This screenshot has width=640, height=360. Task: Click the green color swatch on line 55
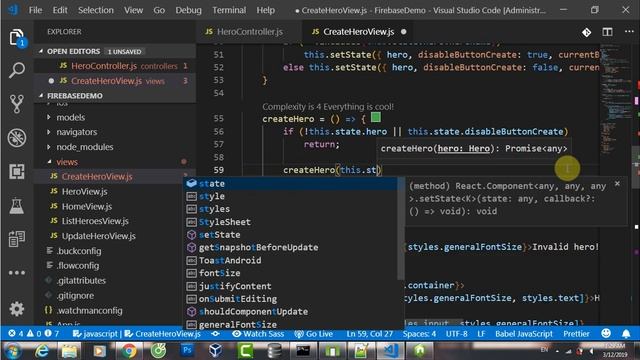pos(376,118)
